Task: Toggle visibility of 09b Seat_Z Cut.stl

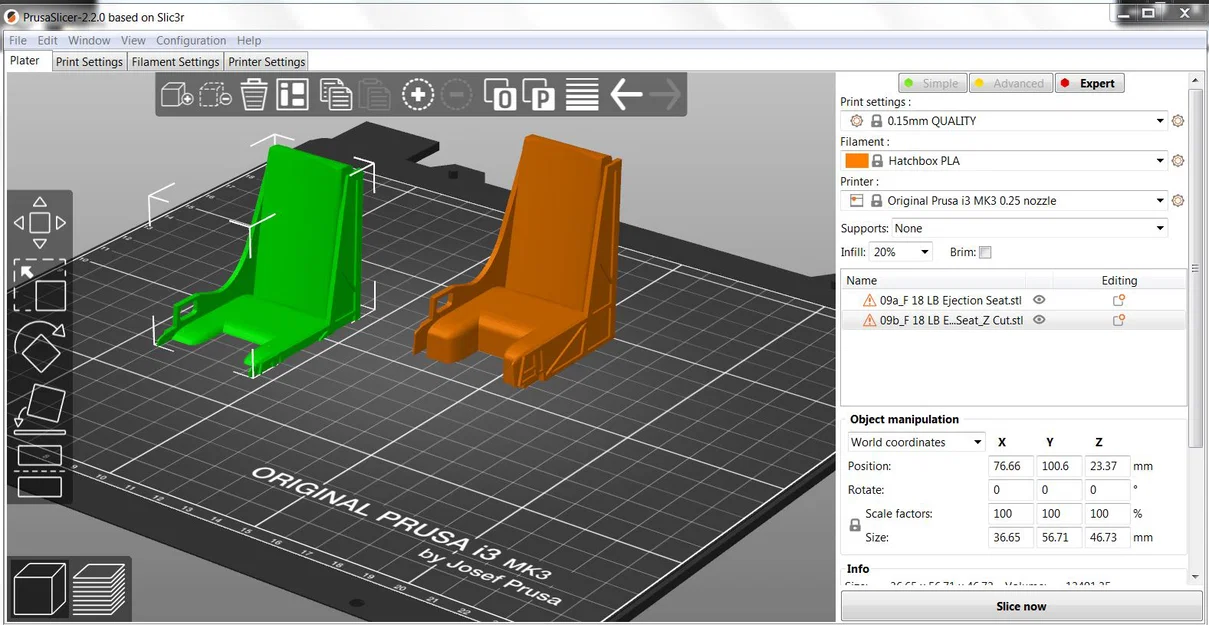Action: [x=1039, y=320]
